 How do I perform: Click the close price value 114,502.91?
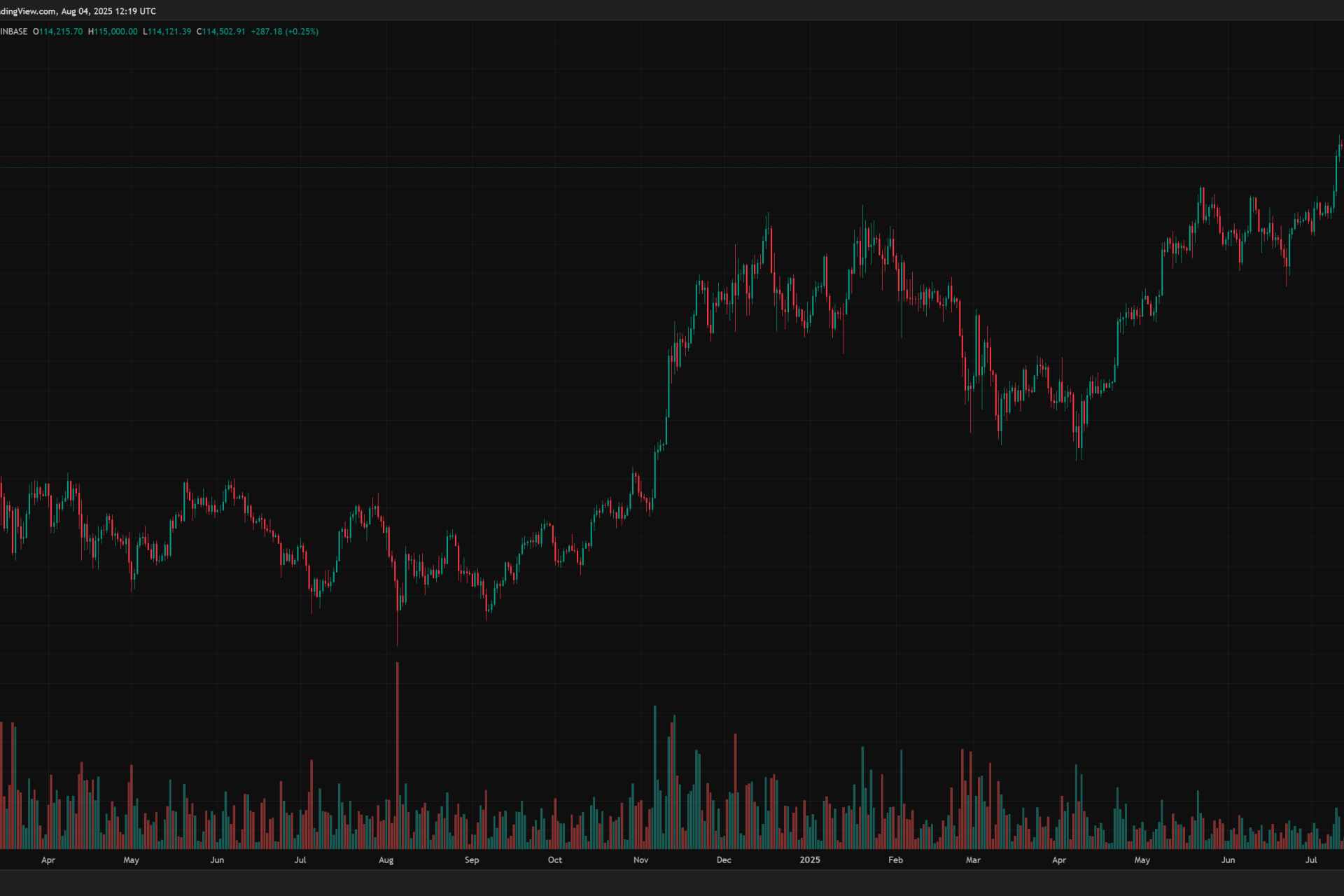click(x=223, y=31)
